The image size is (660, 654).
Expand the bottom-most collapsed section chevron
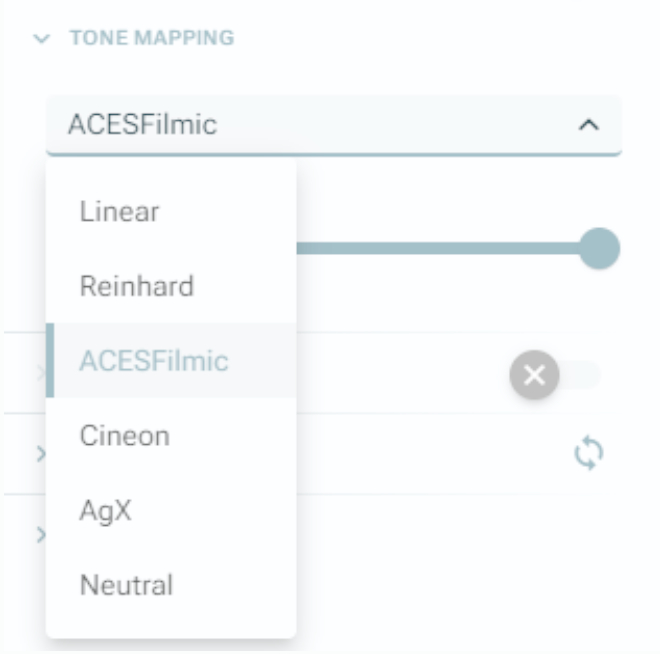(40, 534)
